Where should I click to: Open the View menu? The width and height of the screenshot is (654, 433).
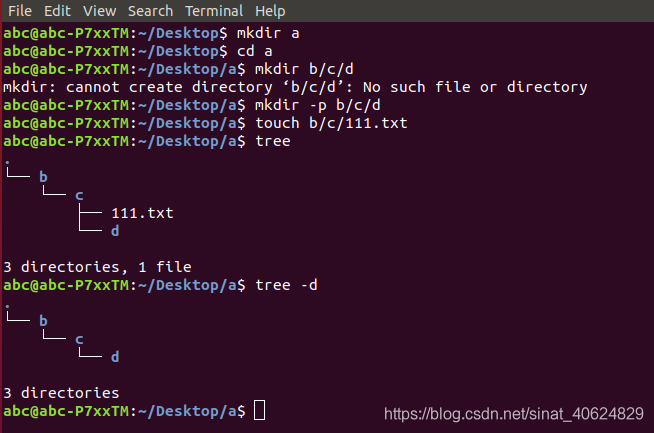click(99, 11)
